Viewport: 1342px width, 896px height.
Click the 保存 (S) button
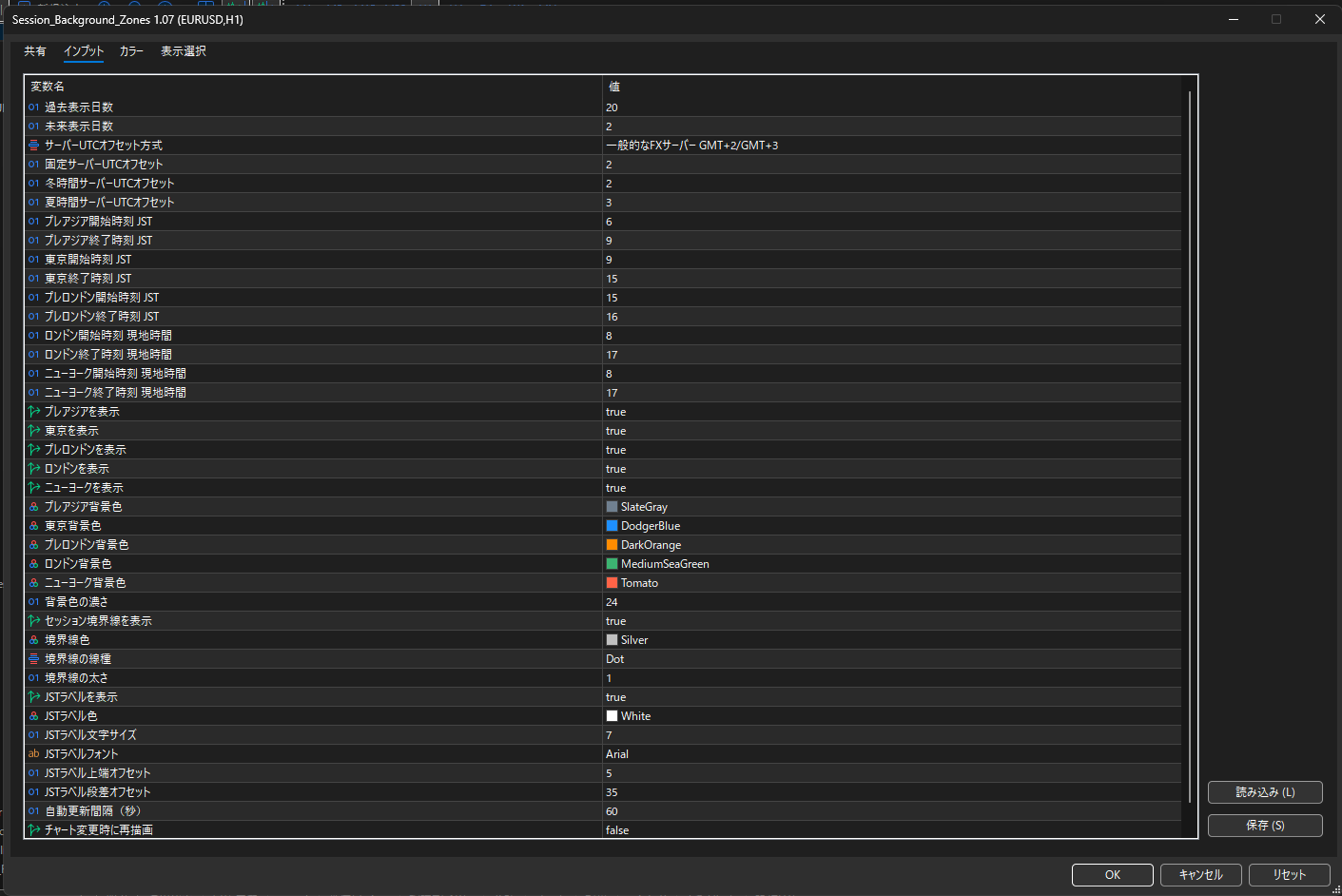click(x=1265, y=826)
